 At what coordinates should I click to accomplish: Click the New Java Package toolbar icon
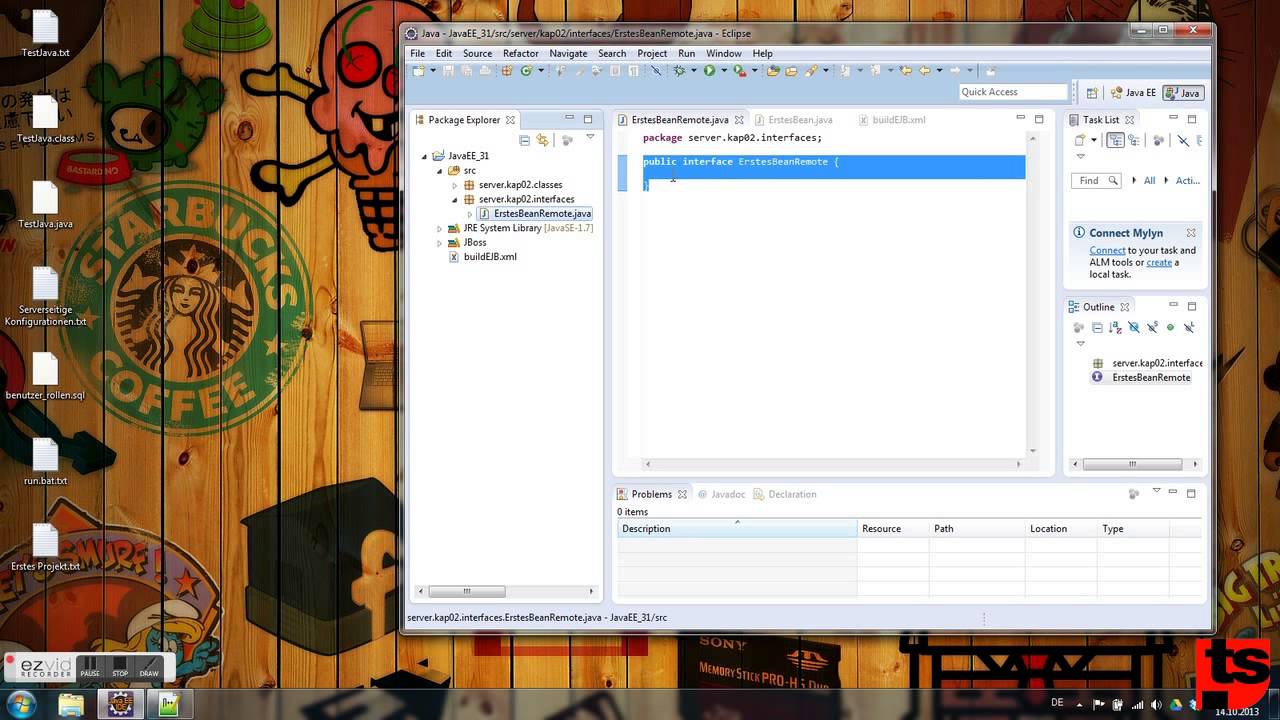[506, 70]
